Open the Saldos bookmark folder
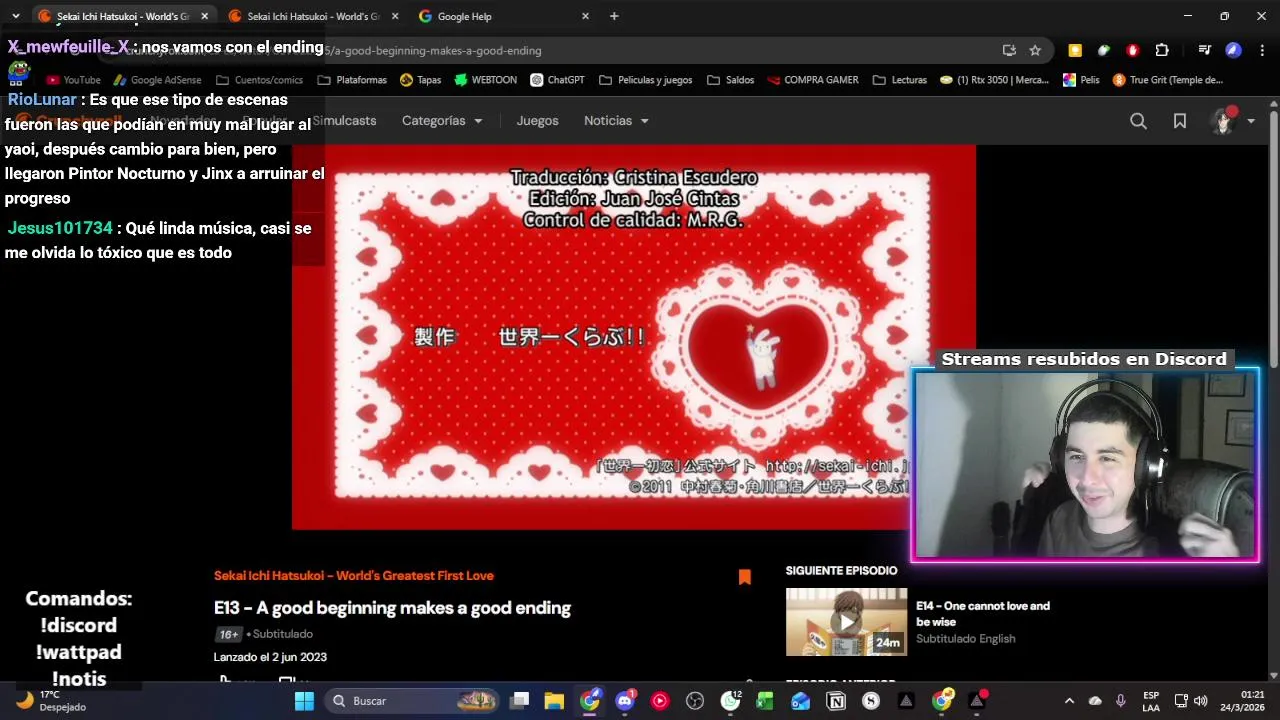Screen dimensions: 1280x720 [x=730, y=80]
